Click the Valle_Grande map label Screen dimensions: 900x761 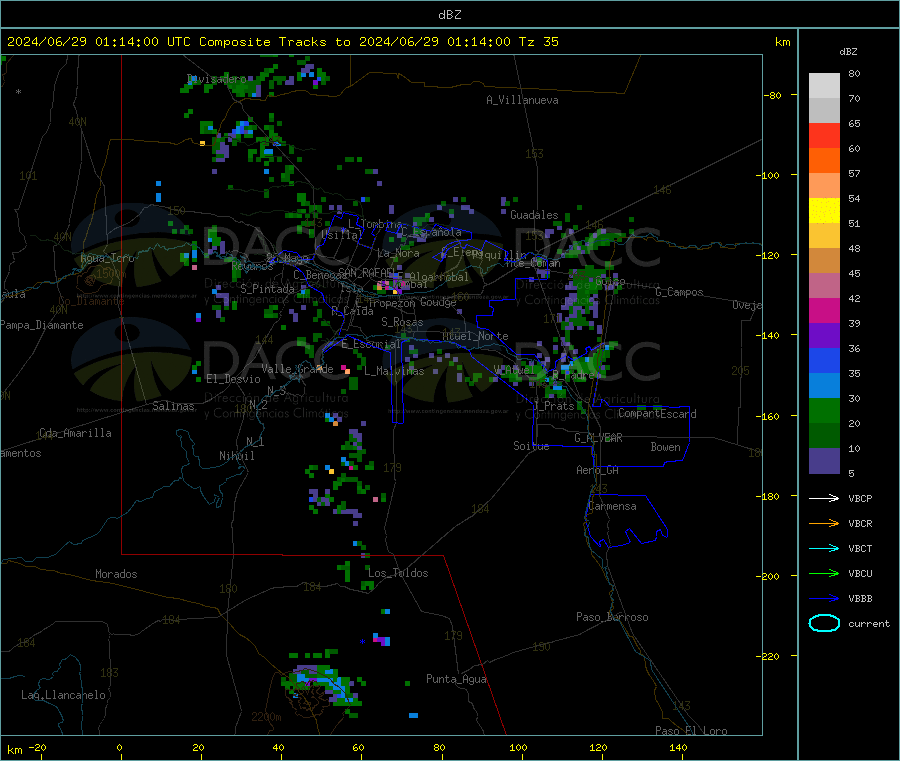click(297, 368)
